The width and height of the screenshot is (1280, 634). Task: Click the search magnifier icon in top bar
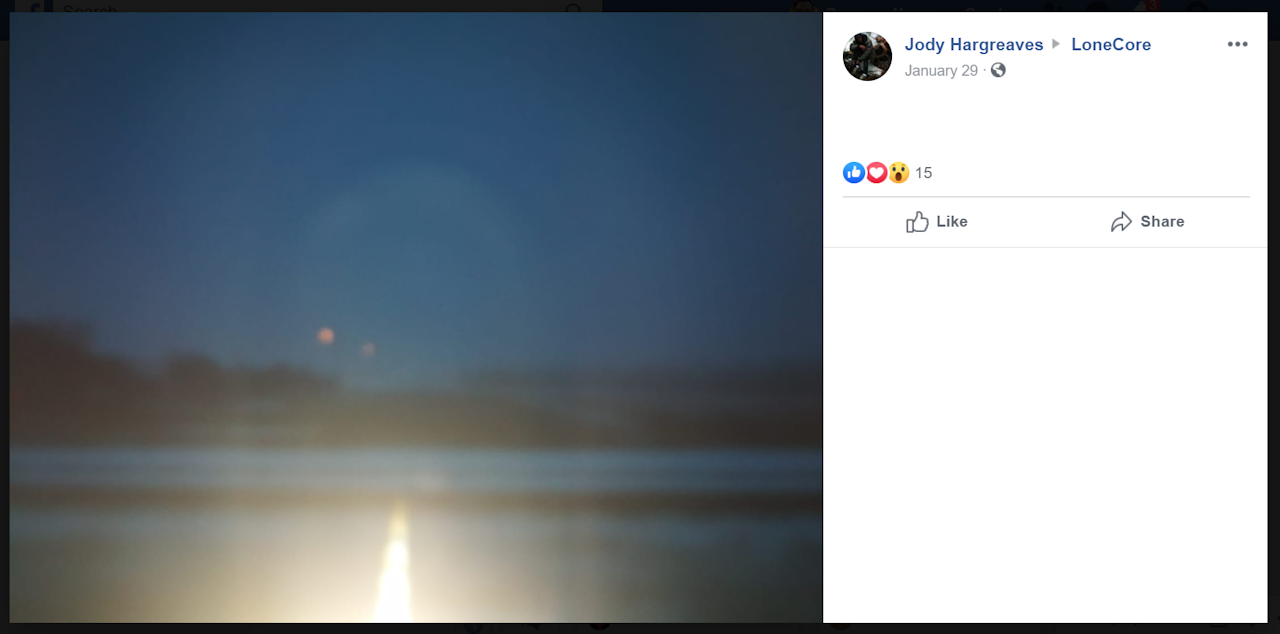pyautogui.click(x=574, y=7)
